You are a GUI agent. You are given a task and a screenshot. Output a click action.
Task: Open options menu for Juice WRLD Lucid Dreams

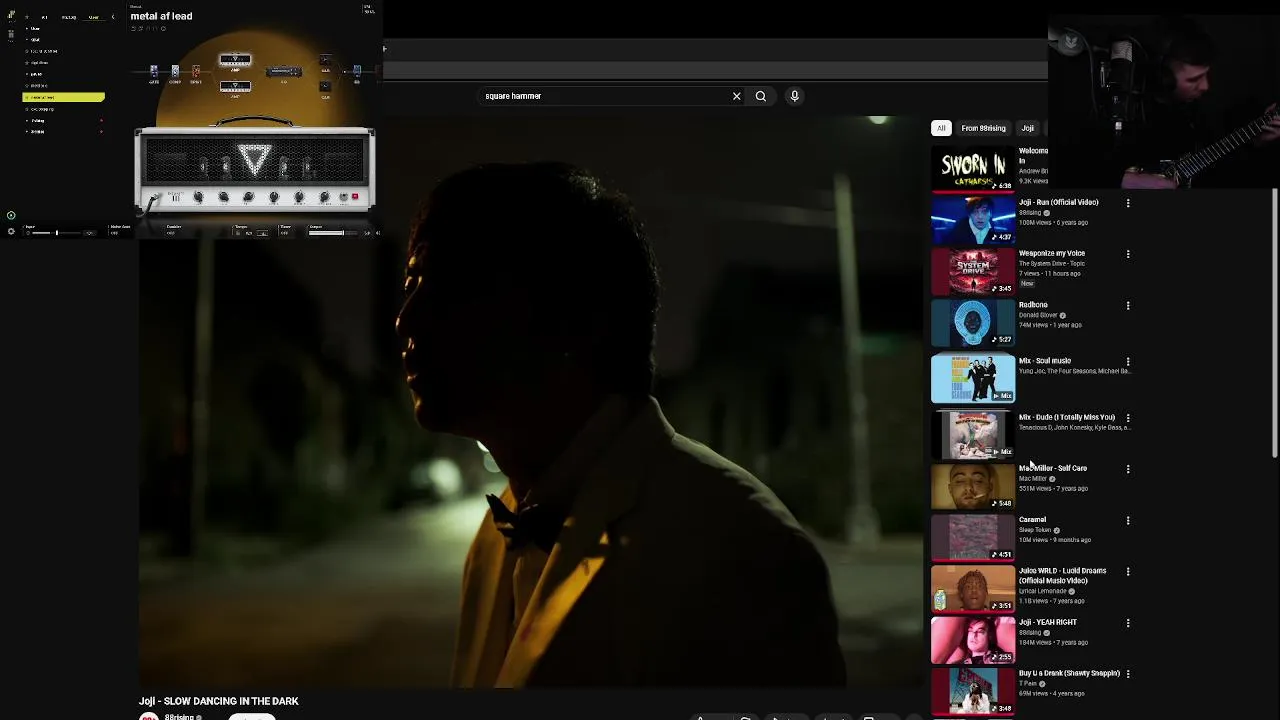(1128, 572)
